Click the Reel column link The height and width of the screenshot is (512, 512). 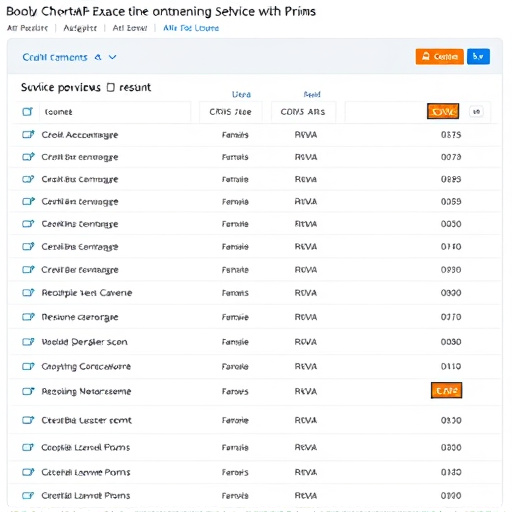pyautogui.click(x=312, y=95)
